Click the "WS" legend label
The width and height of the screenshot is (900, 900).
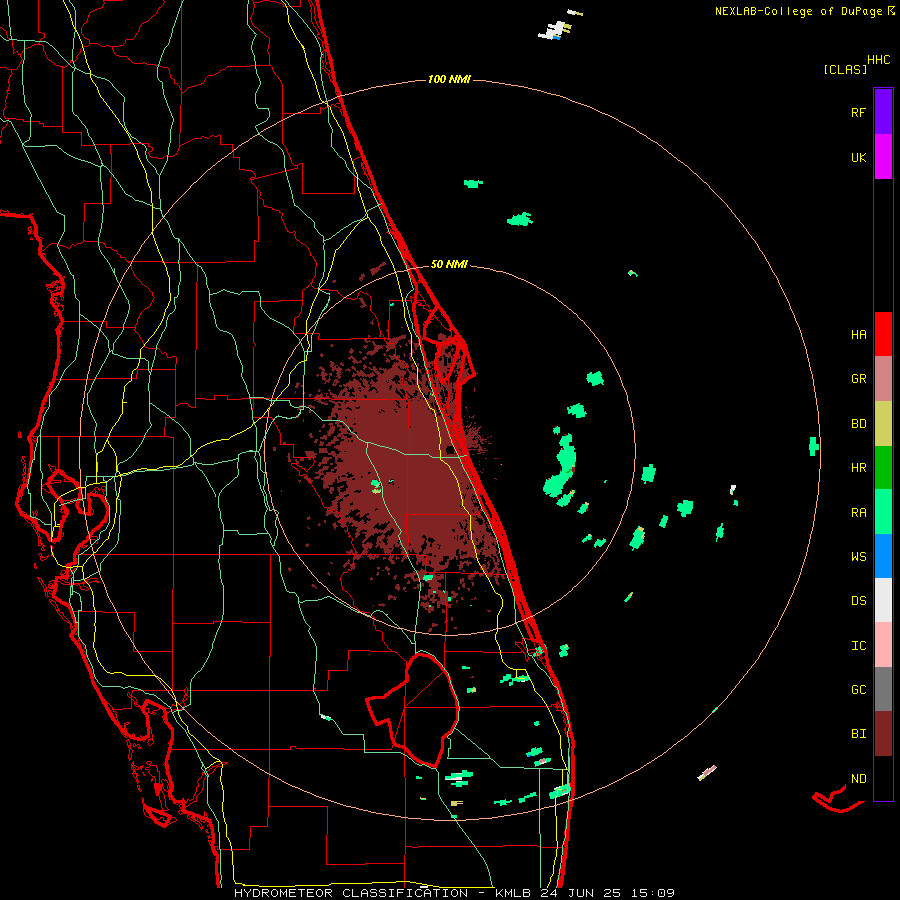858,557
